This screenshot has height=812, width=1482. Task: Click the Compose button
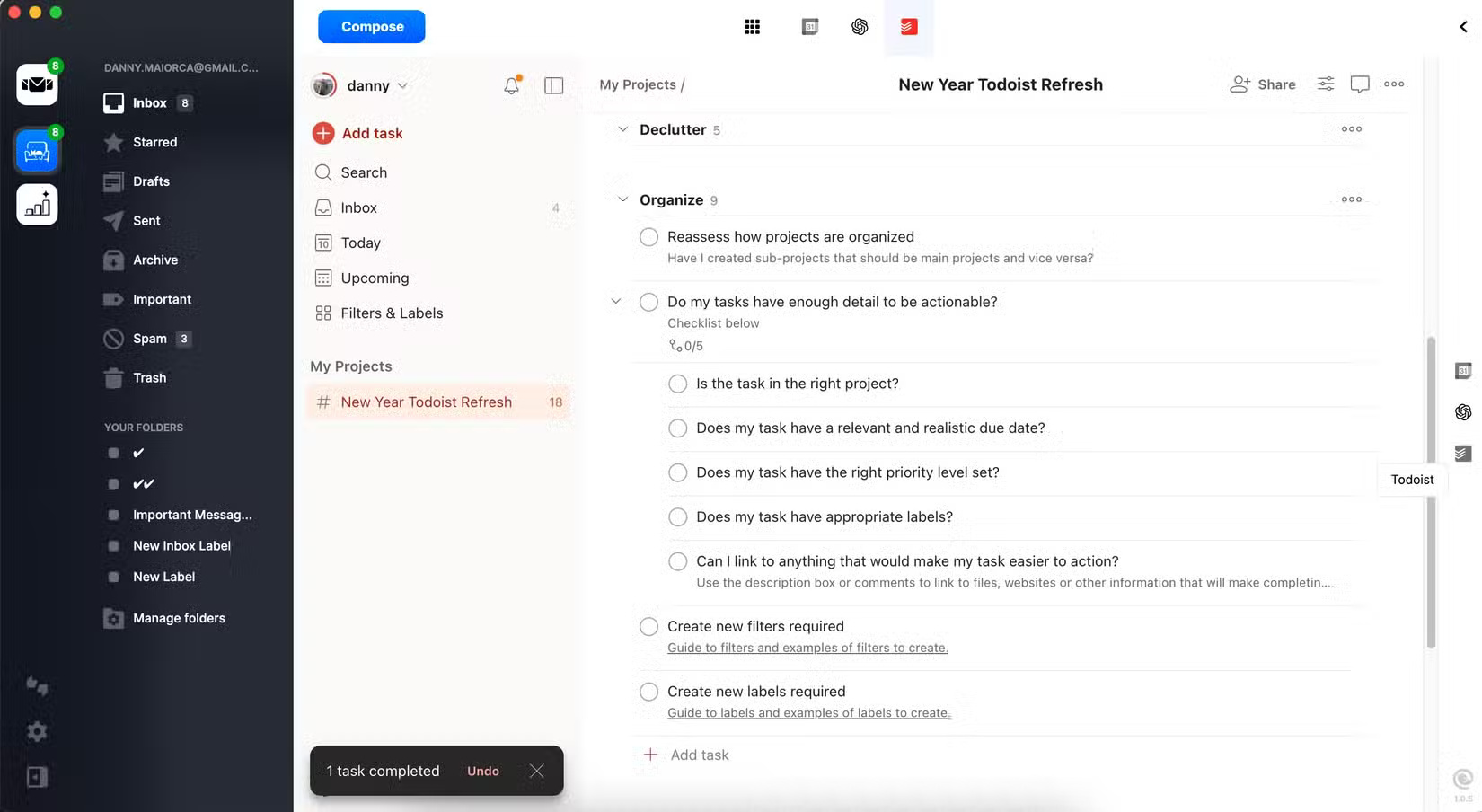click(x=371, y=26)
